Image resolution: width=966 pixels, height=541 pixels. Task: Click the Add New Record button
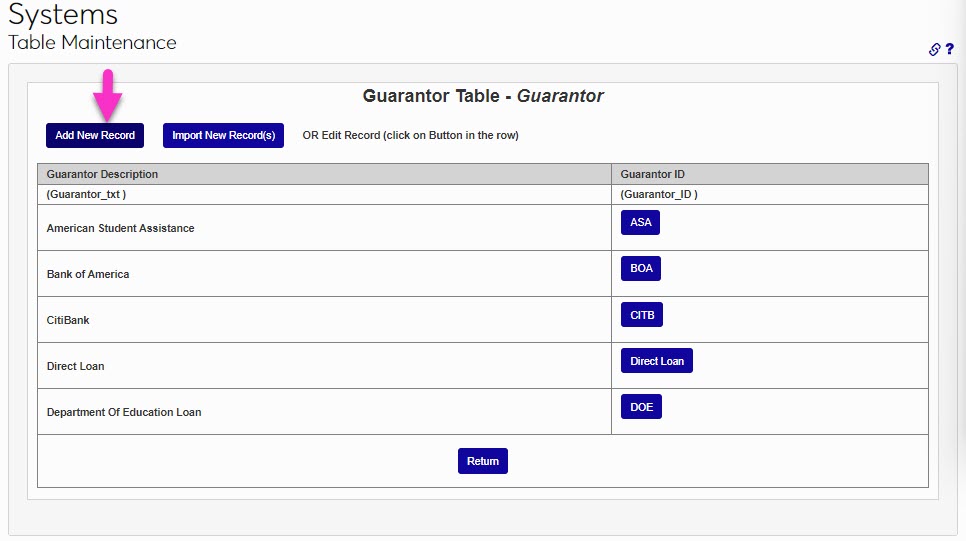pos(95,135)
